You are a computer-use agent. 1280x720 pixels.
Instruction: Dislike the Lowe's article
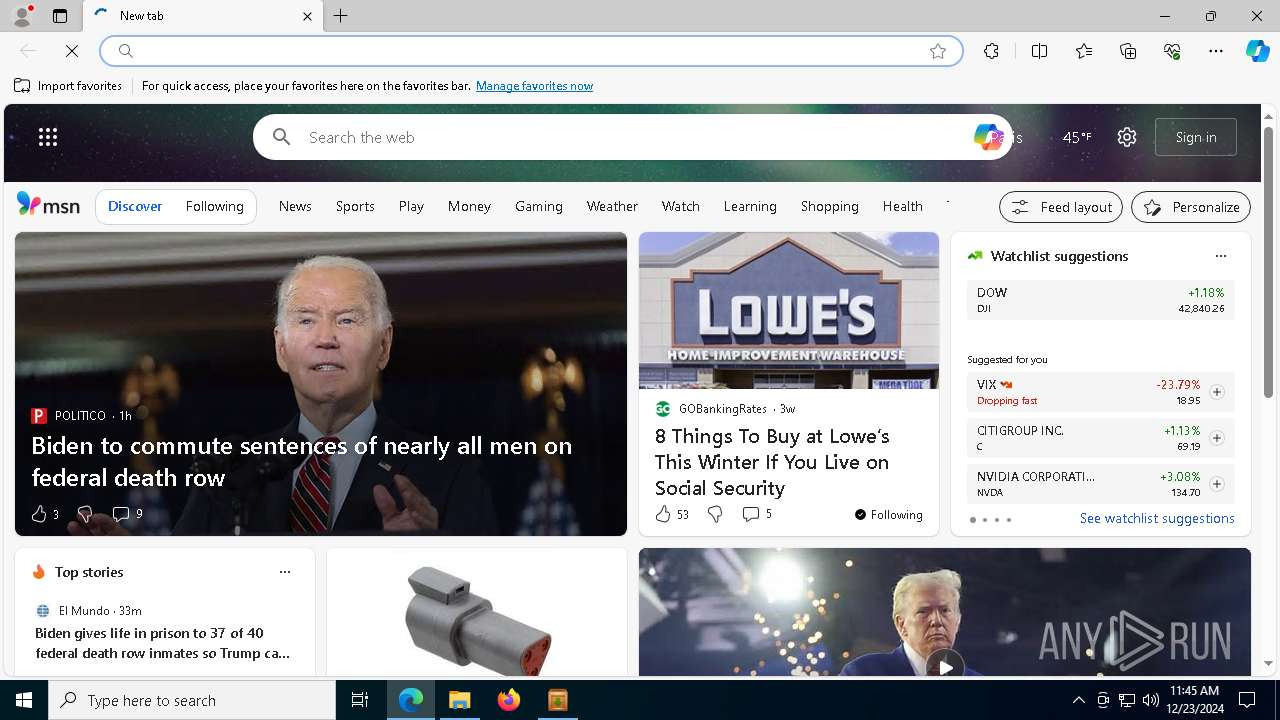click(715, 514)
